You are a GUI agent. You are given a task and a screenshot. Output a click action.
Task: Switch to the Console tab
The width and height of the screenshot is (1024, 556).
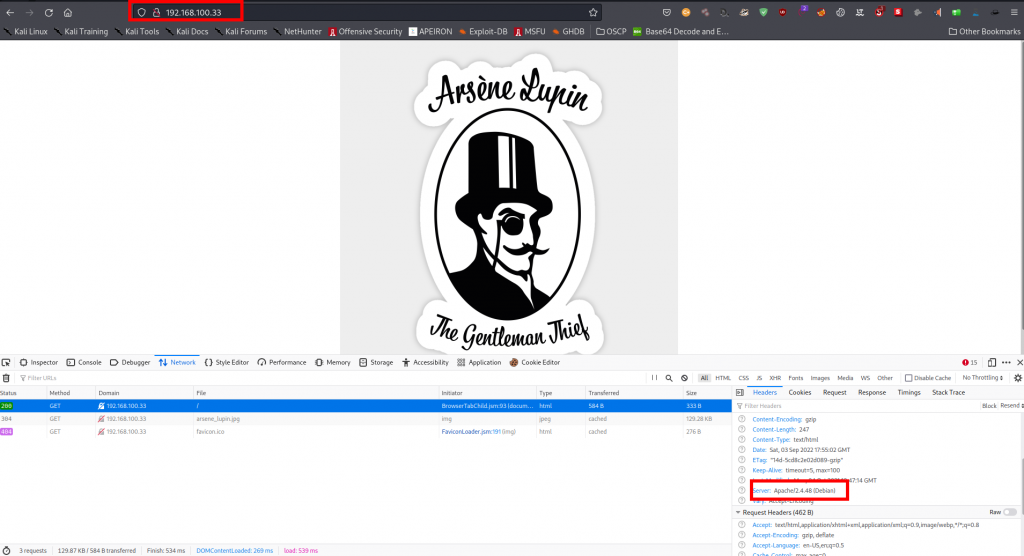(84, 362)
